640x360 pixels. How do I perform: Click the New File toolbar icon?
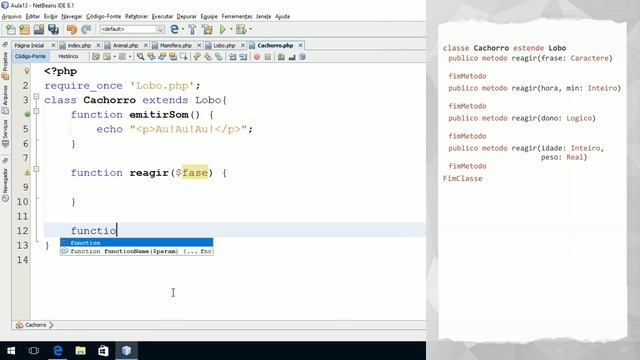pos(11,29)
